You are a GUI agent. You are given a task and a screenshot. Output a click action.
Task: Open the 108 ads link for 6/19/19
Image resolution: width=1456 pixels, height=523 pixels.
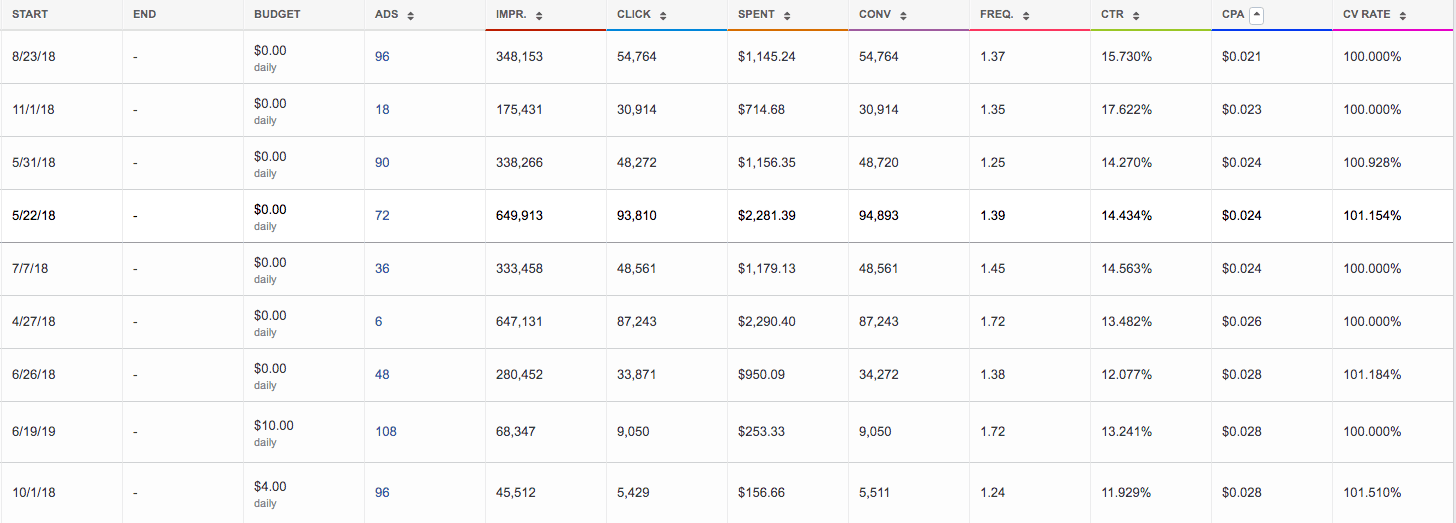386,432
